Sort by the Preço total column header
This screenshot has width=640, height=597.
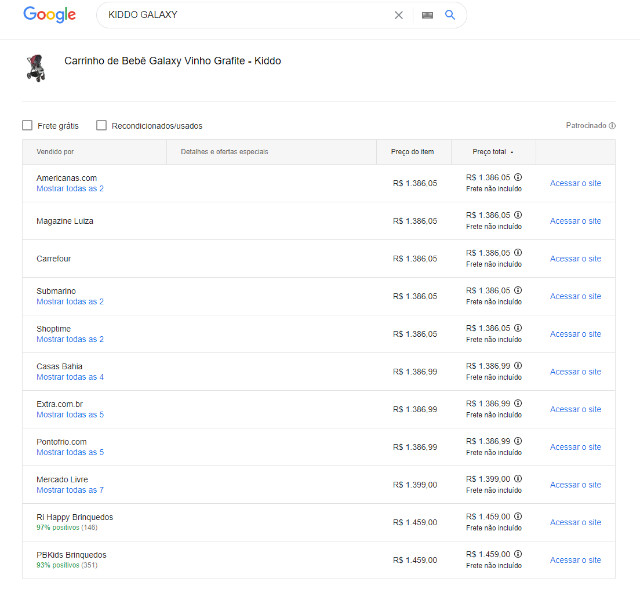click(x=493, y=152)
